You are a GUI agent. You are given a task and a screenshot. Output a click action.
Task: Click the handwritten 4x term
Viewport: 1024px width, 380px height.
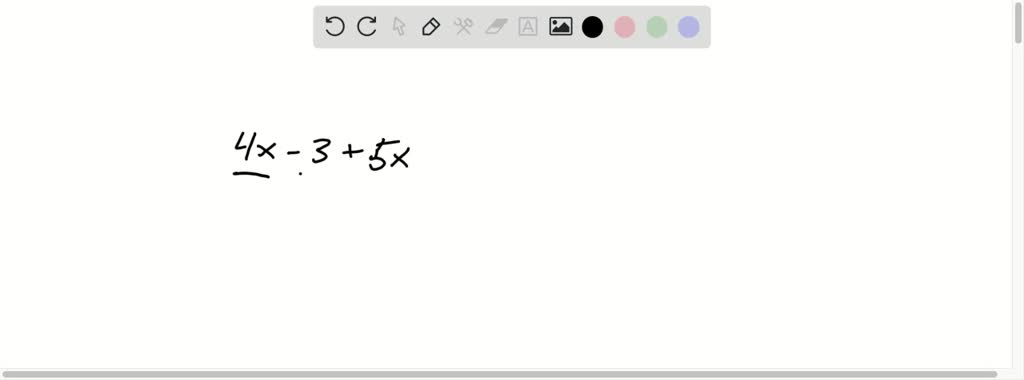(x=255, y=147)
